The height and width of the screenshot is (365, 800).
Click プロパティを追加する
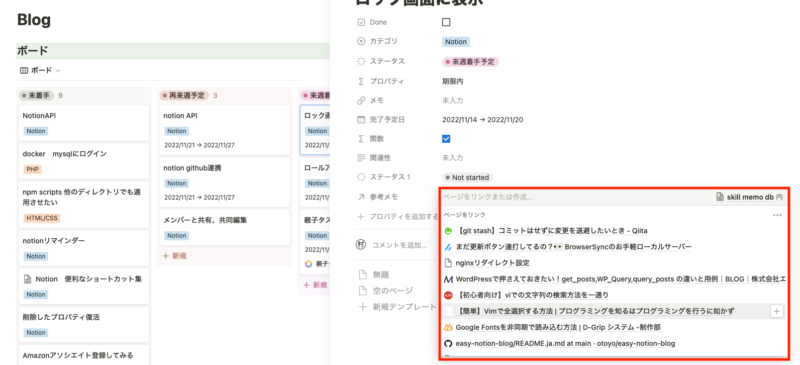397,216
